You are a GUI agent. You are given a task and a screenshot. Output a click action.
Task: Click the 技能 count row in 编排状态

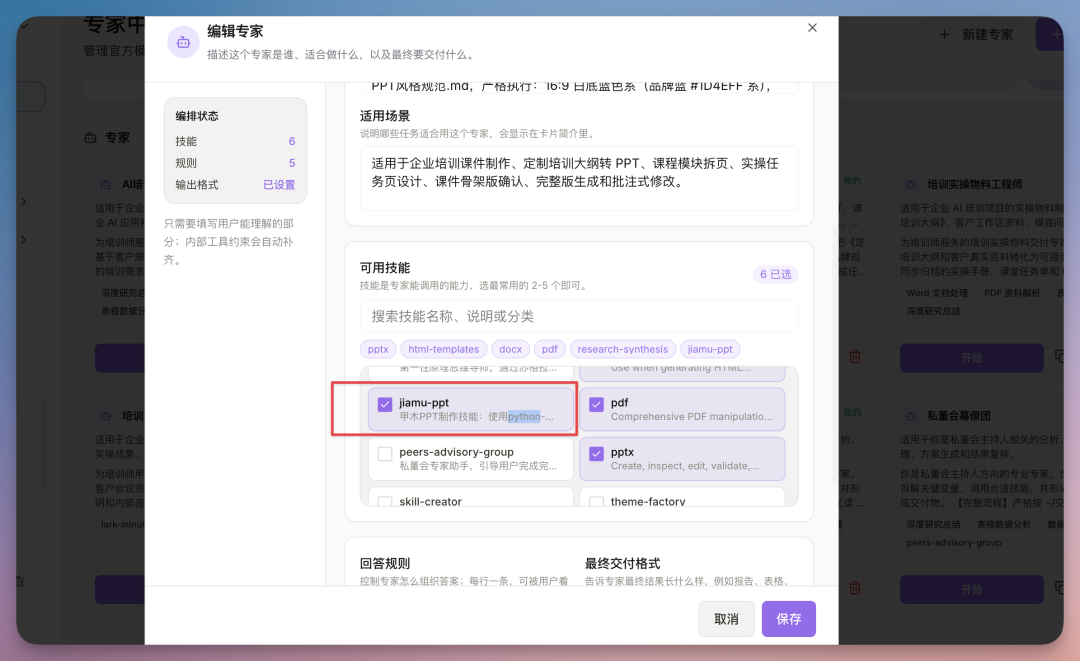tap(235, 141)
